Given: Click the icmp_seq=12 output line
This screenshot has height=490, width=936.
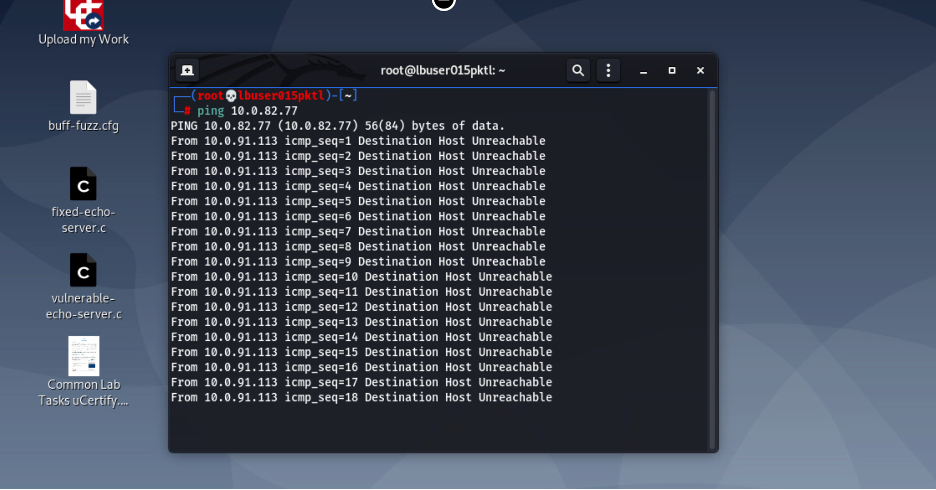Looking at the screenshot, I should (x=362, y=307).
